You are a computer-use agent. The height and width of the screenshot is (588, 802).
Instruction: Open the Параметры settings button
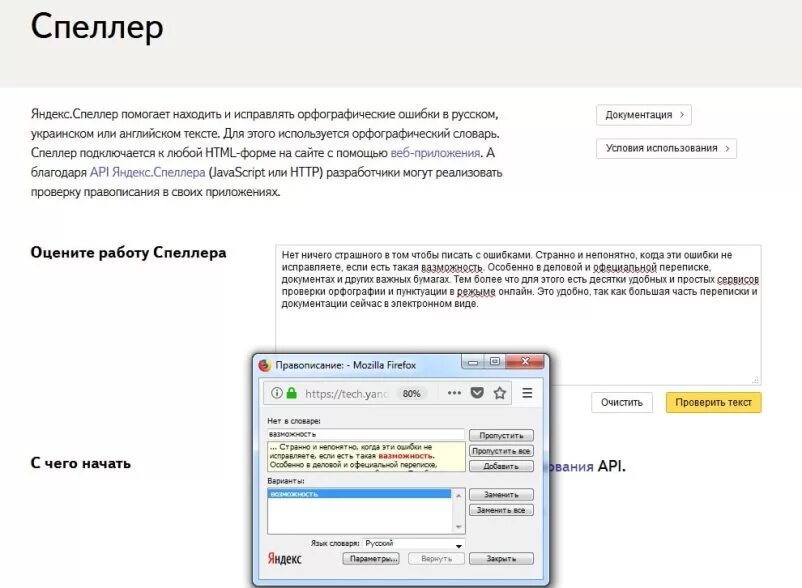point(371,559)
